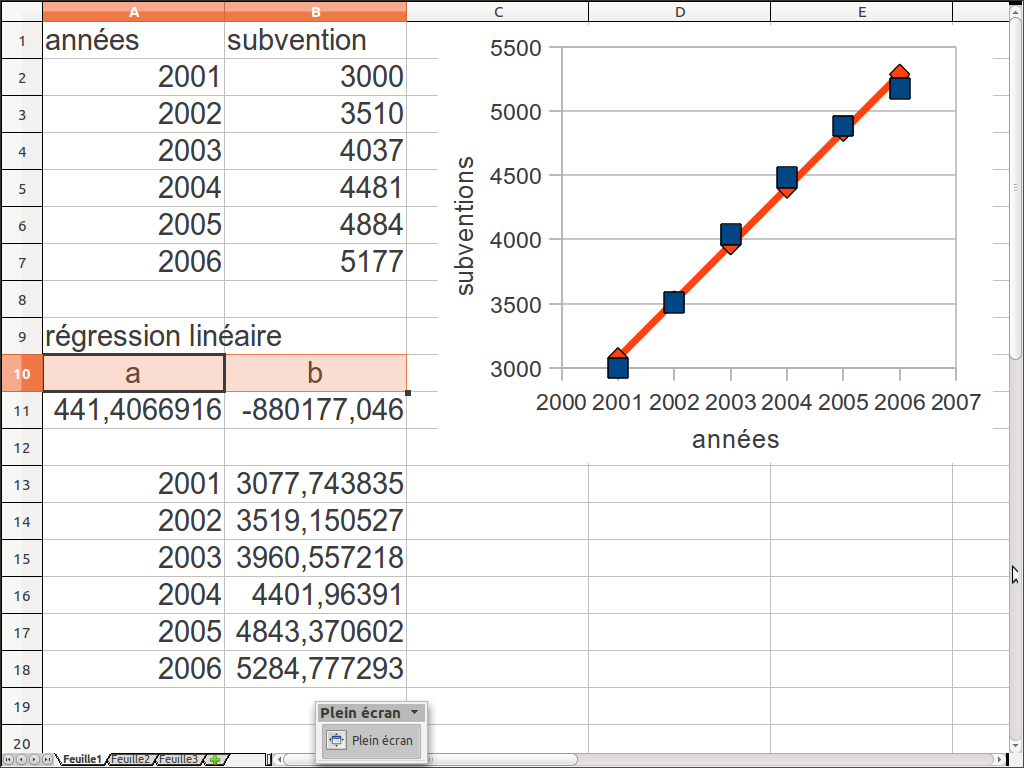Click the blue square marker at 2002
The image size is (1024, 768).
(x=674, y=302)
